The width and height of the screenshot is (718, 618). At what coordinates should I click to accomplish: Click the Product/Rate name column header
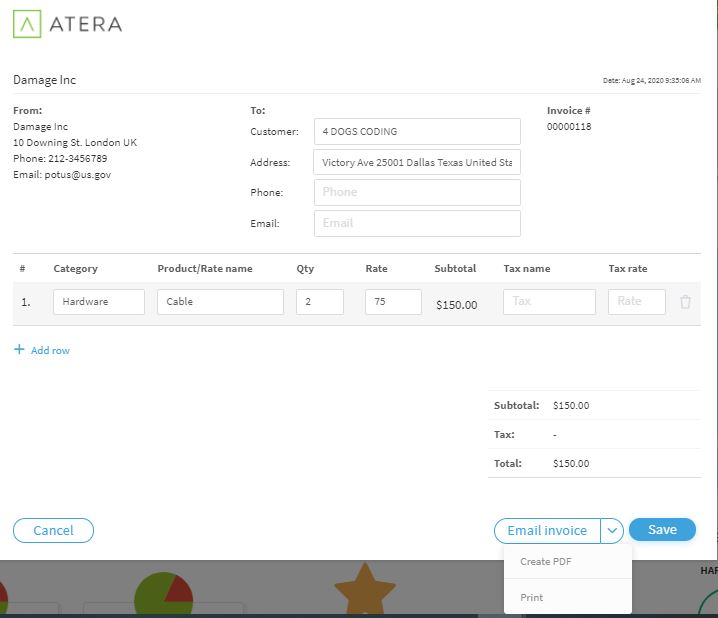pyautogui.click(x=205, y=269)
